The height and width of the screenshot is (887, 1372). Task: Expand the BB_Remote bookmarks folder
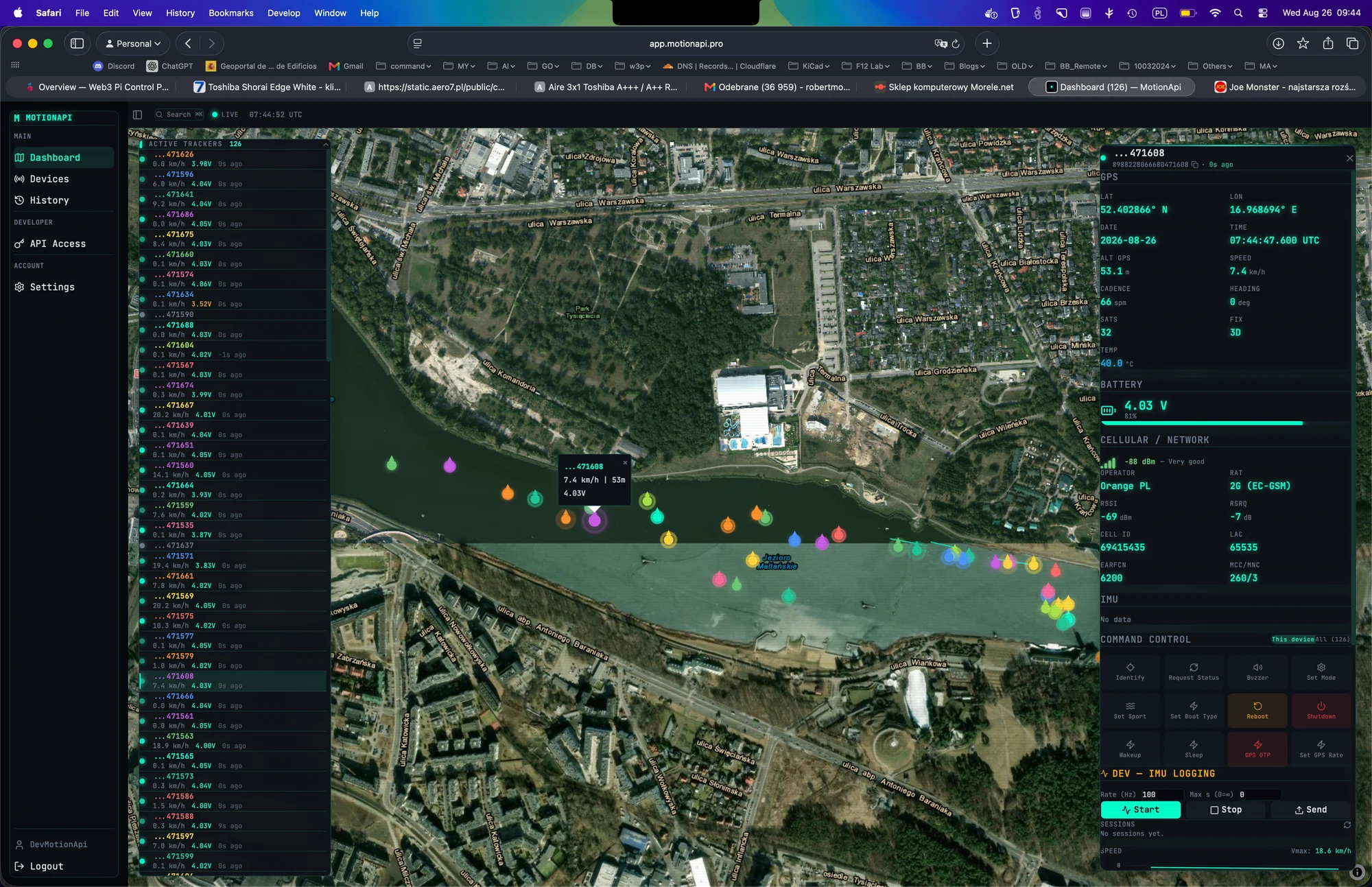[x=1076, y=66]
